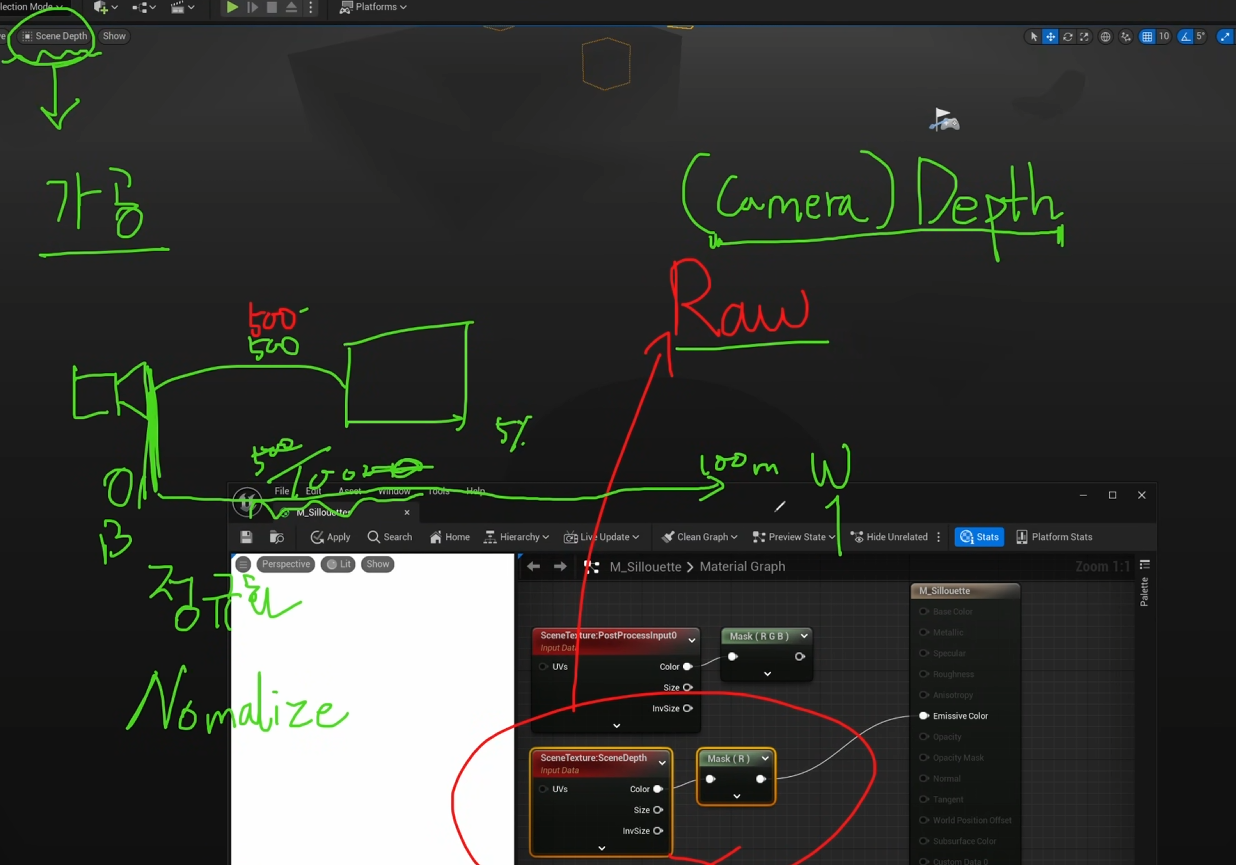Click M_Sillouette breadcrumb in graph header

click(645, 566)
